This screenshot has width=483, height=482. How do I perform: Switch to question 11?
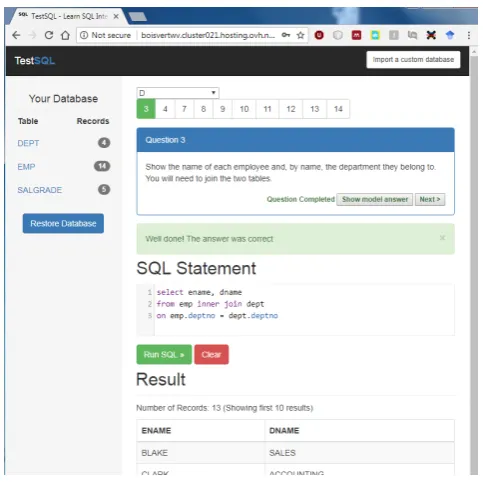(x=268, y=109)
